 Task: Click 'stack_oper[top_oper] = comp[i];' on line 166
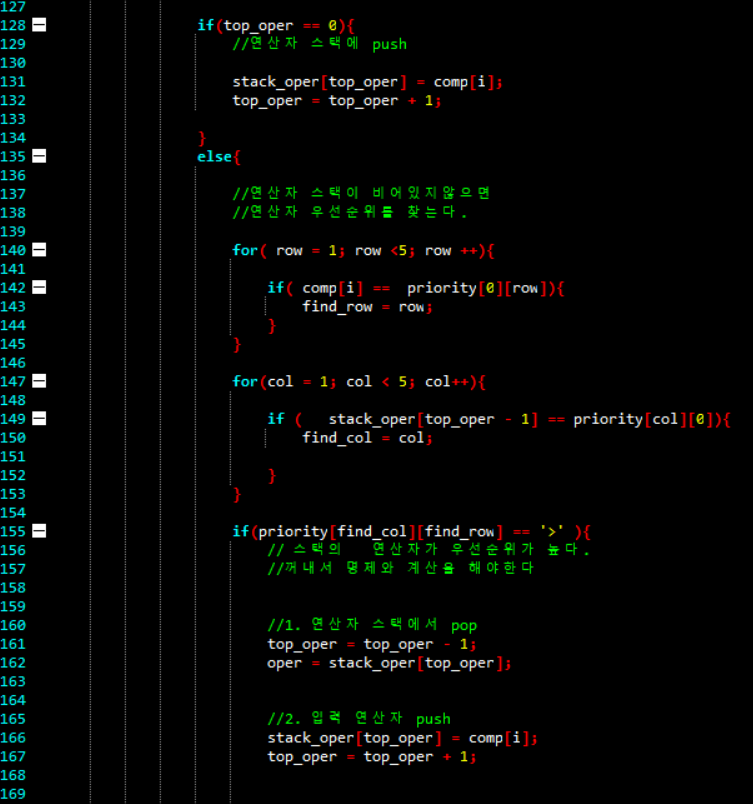[x=402, y=738]
